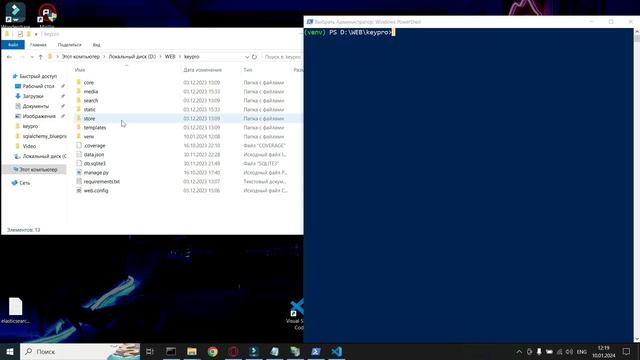Click the Explorer search box
This screenshot has width=640, height=360.
click(x=282, y=57)
